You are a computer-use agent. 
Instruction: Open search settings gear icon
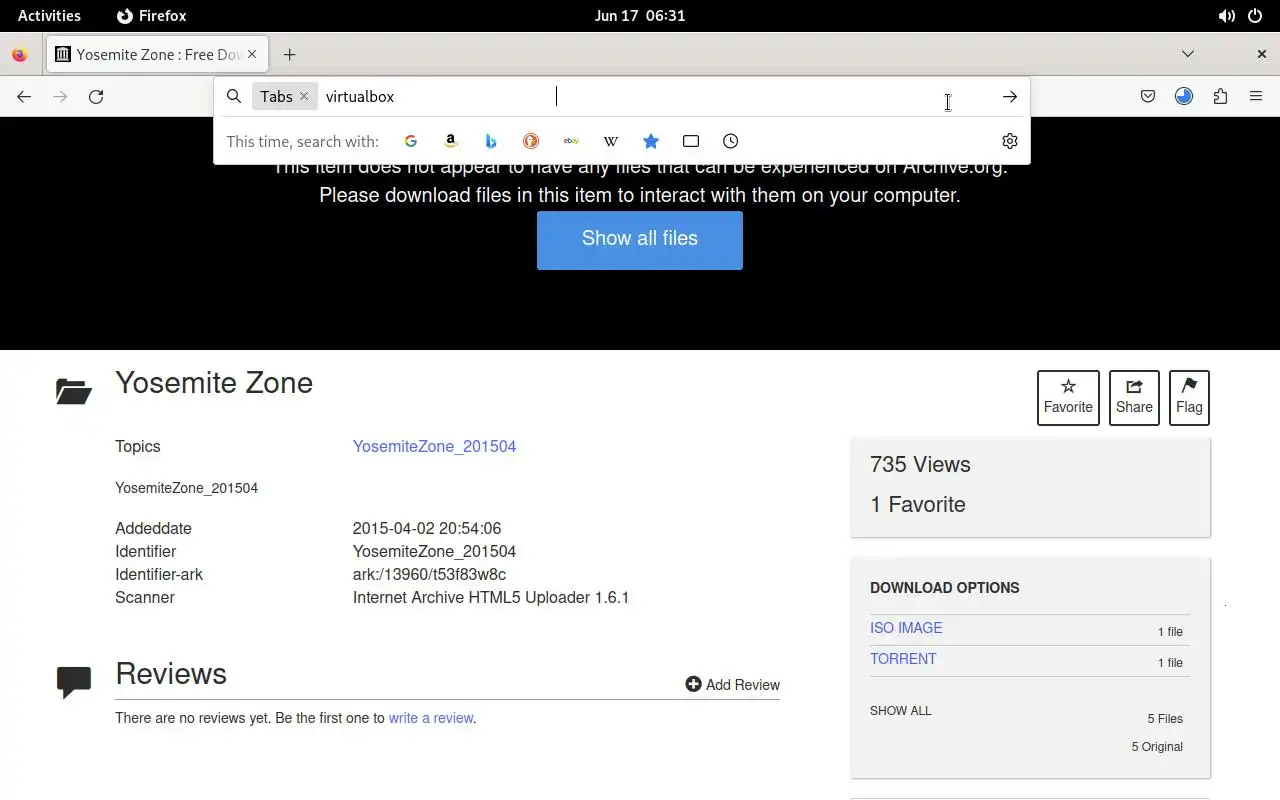[x=1010, y=141]
